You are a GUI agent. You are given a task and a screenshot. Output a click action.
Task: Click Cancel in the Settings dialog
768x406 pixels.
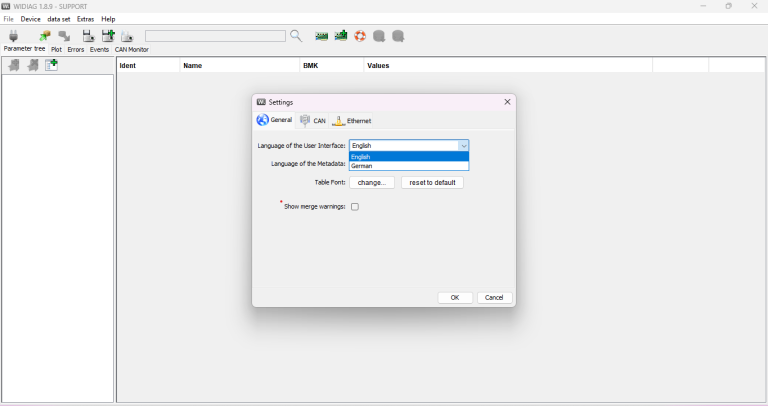[x=494, y=298]
